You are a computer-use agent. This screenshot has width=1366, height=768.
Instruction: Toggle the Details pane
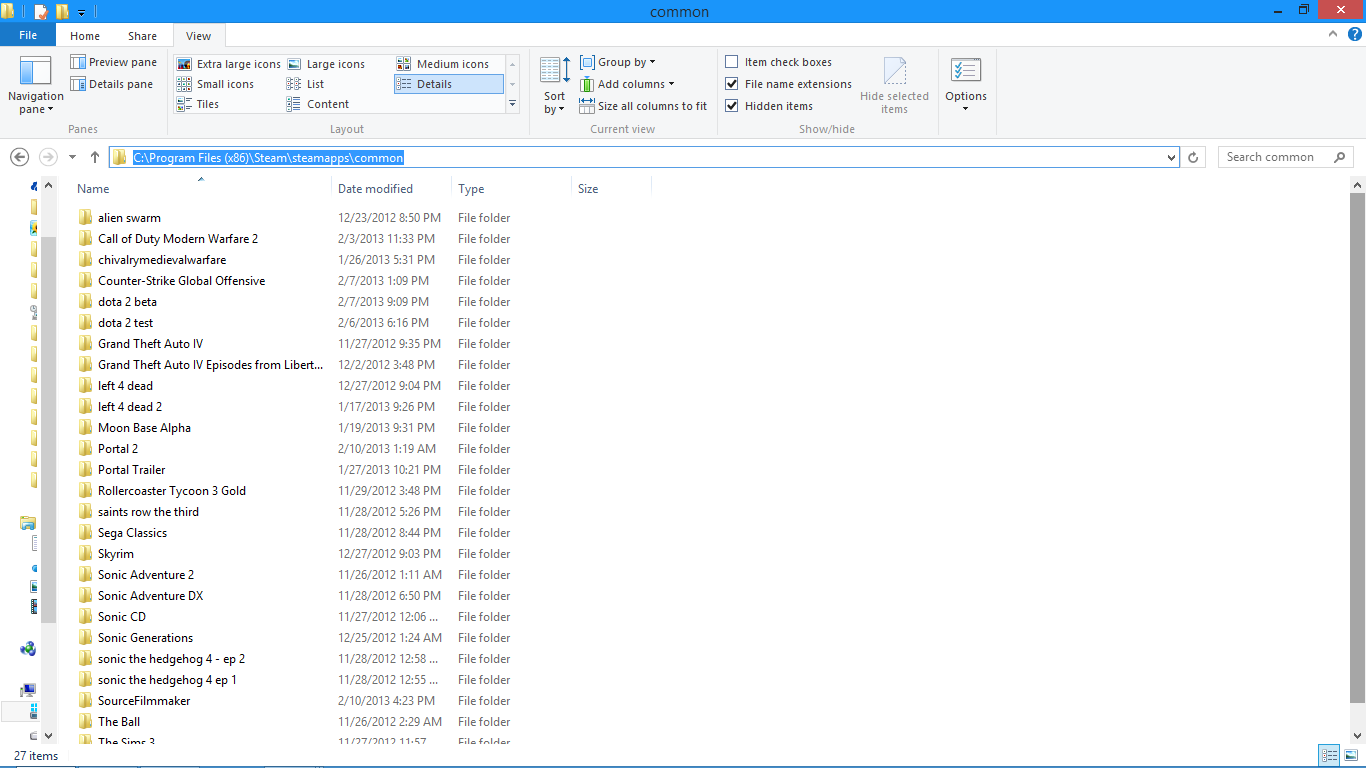pyautogui.click(x=111, y=84)
